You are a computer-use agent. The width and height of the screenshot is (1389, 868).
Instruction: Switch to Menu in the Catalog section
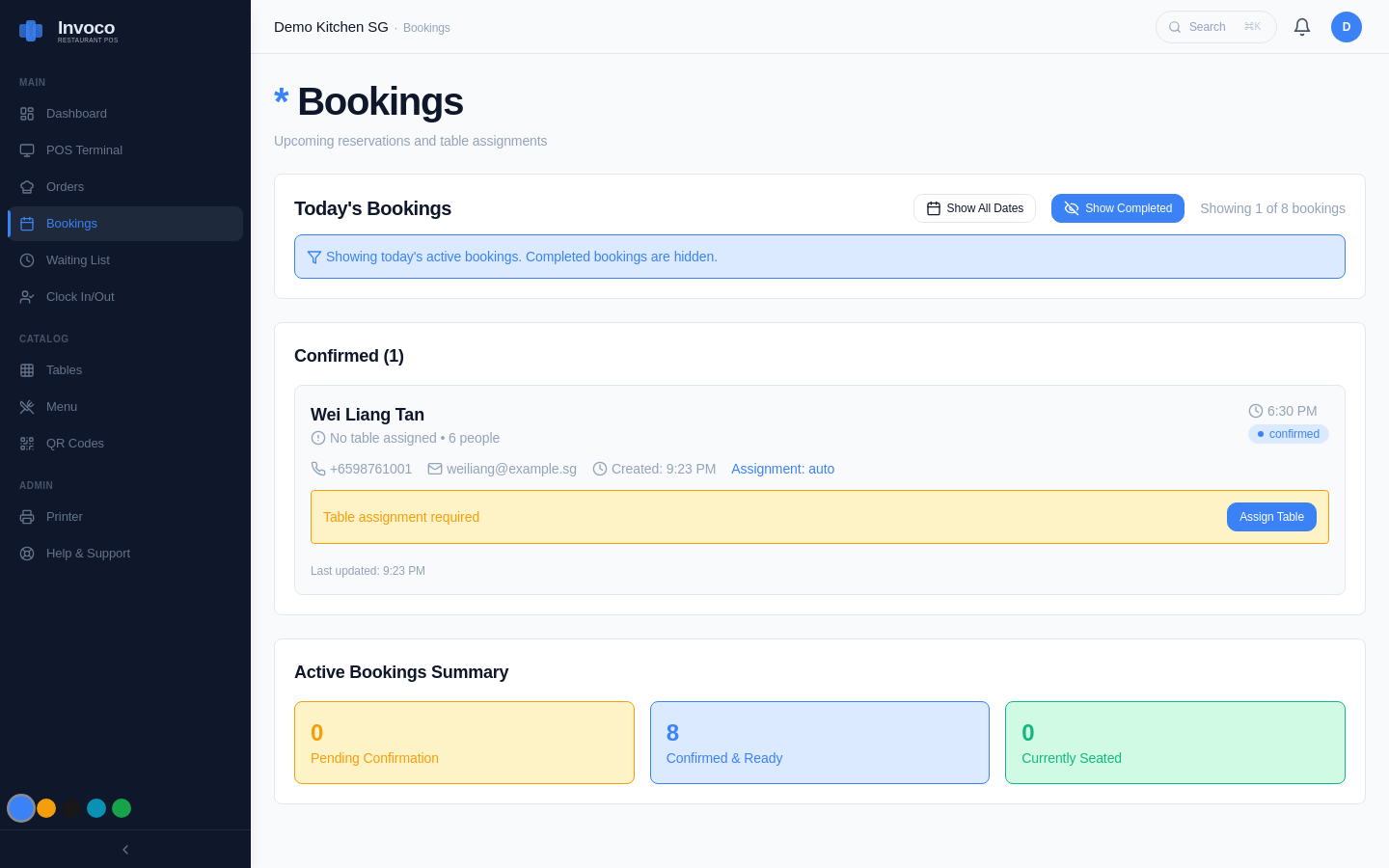[x=61, y=406]
